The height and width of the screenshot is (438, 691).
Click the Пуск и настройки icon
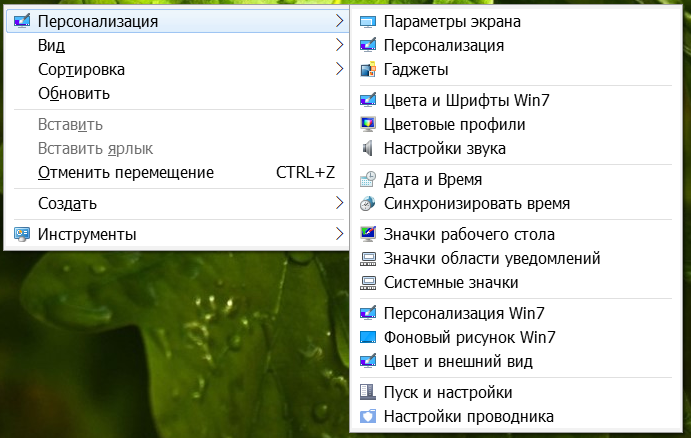click(368, 393)
